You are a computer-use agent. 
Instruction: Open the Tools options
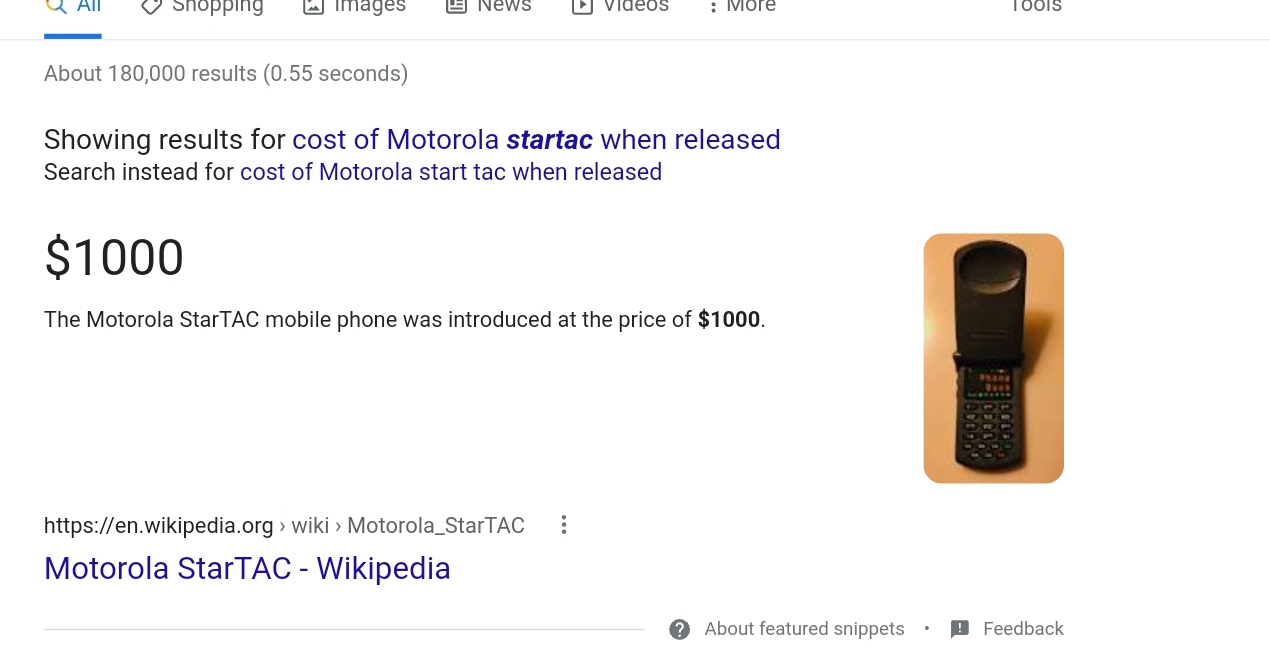pyautogui.click(x=1035, y=8)
